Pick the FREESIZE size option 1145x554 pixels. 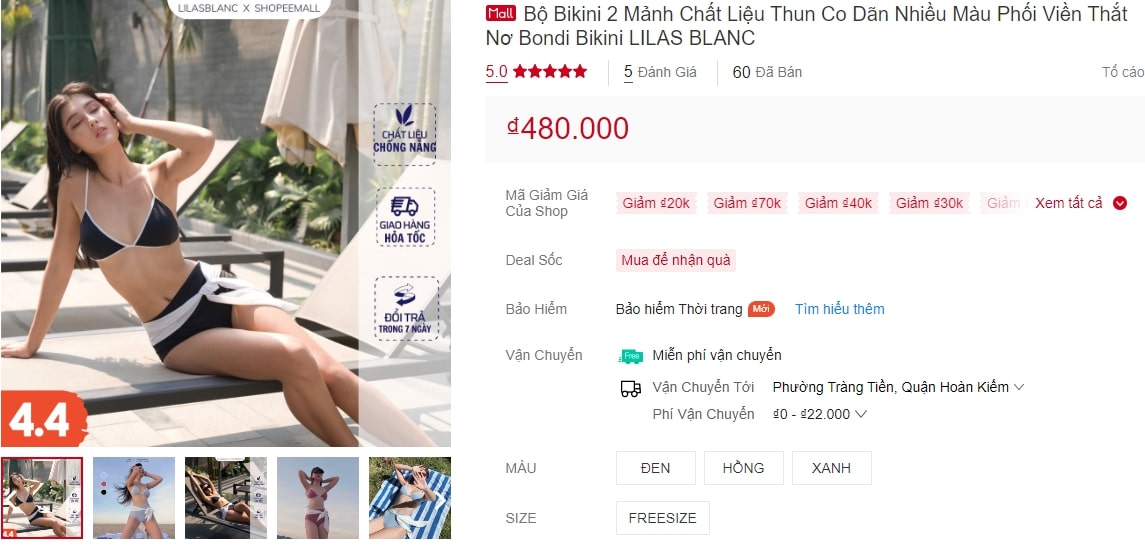click(662, 518)
